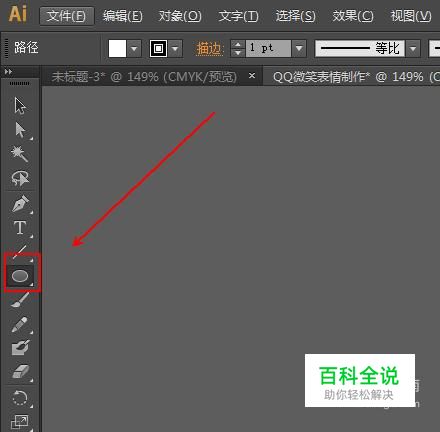Select the Magic Wand tool

click(19, 154)
